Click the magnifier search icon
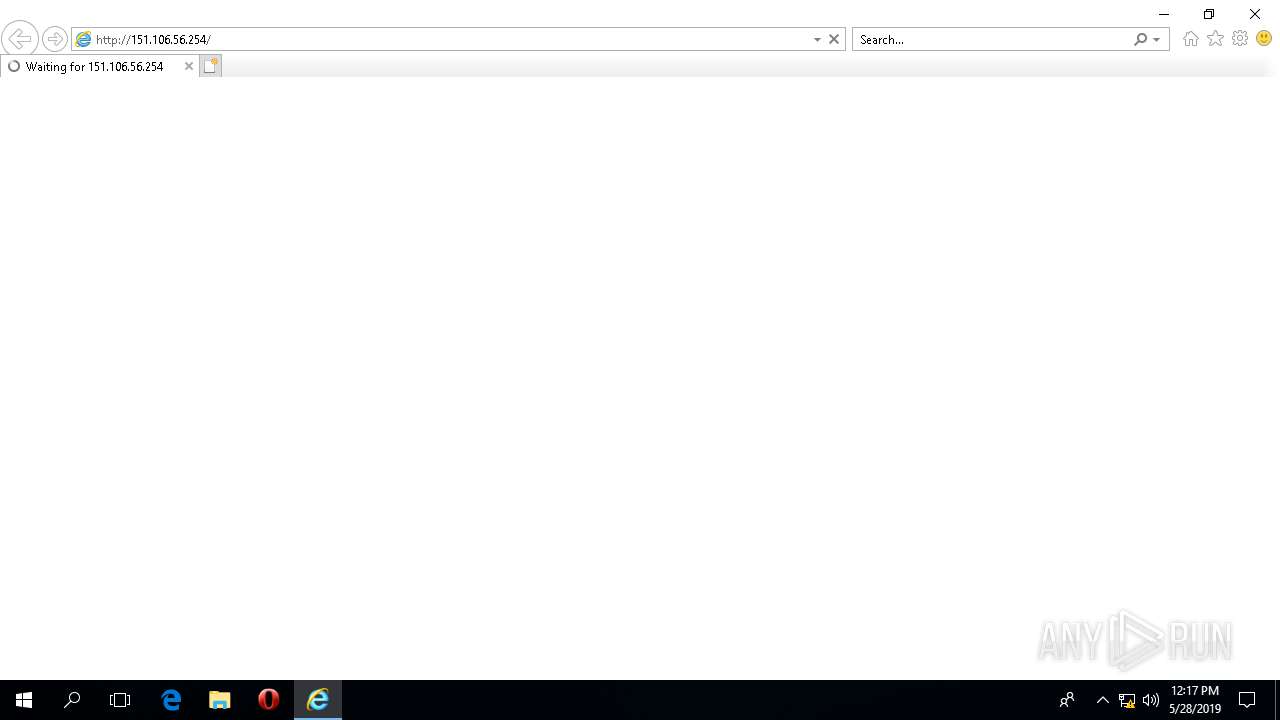 click(x=1140, y=39)
